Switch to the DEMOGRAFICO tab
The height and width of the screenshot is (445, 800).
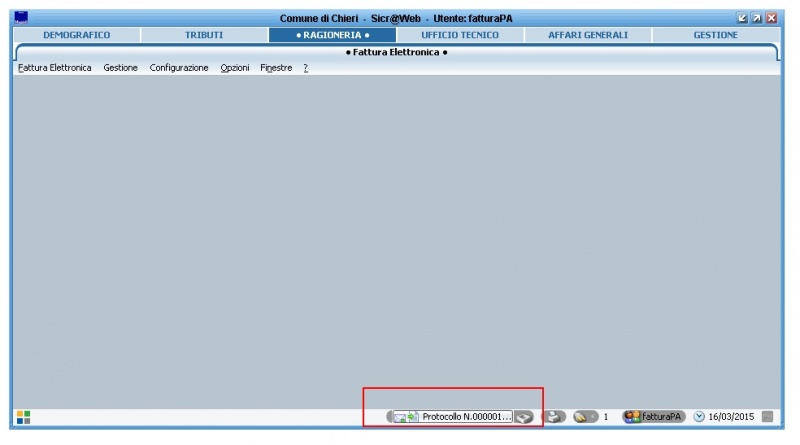tap(77, 35)
